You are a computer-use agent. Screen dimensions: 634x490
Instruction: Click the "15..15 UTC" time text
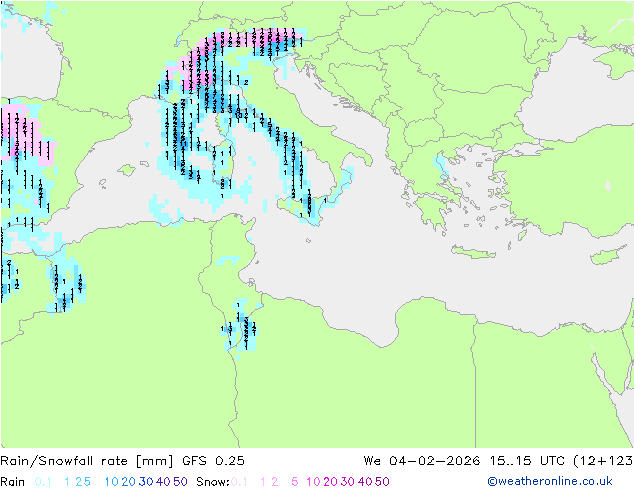527,461
